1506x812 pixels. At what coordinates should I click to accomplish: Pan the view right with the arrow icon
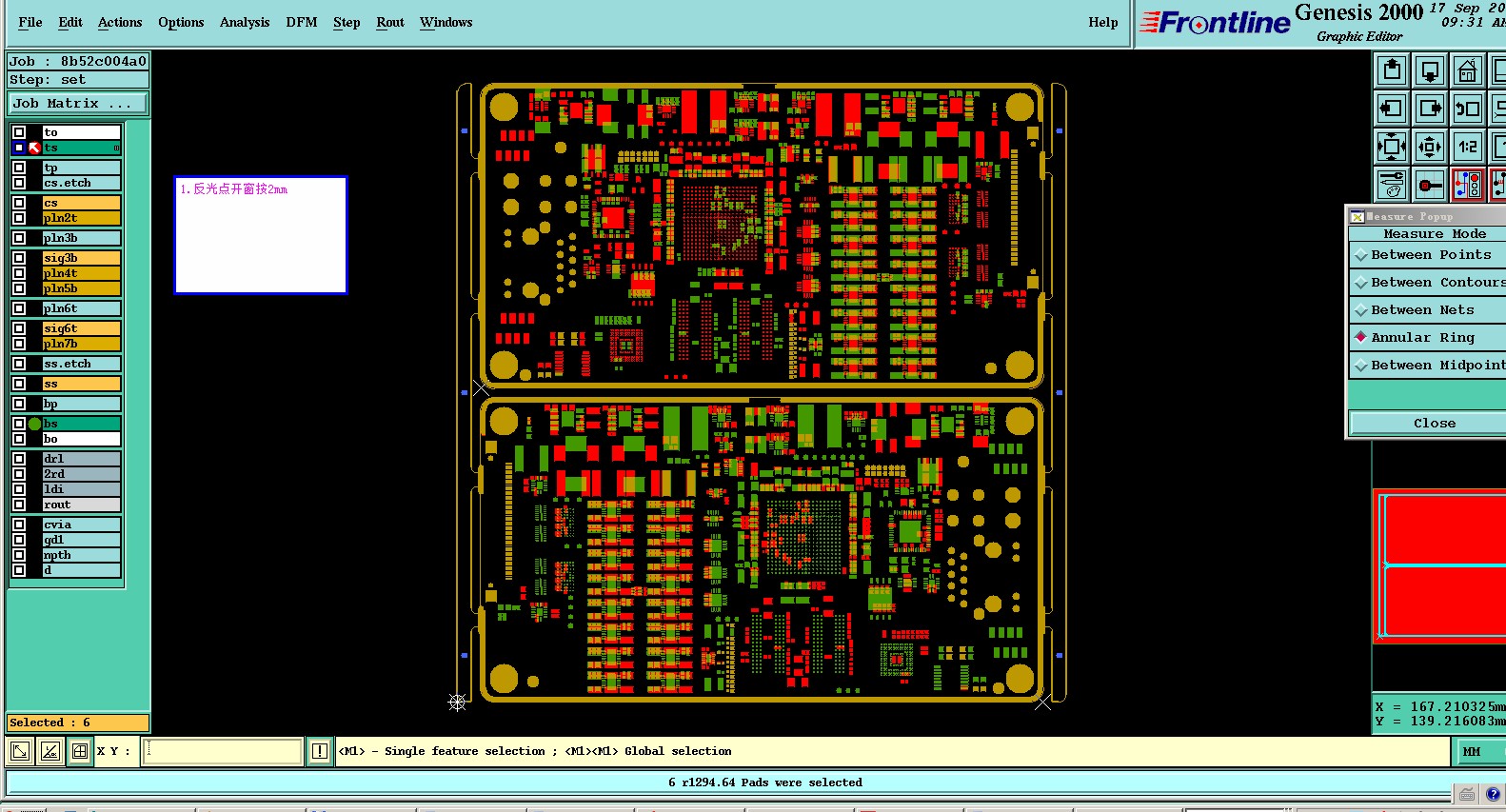tap(1430, 109)
